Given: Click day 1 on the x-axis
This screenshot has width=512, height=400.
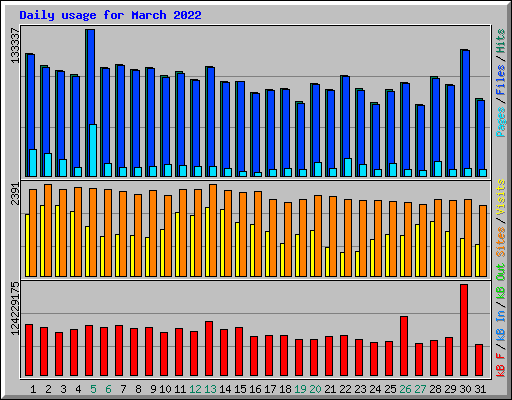Looking at the screenshot, I should [x=33, y=389].
